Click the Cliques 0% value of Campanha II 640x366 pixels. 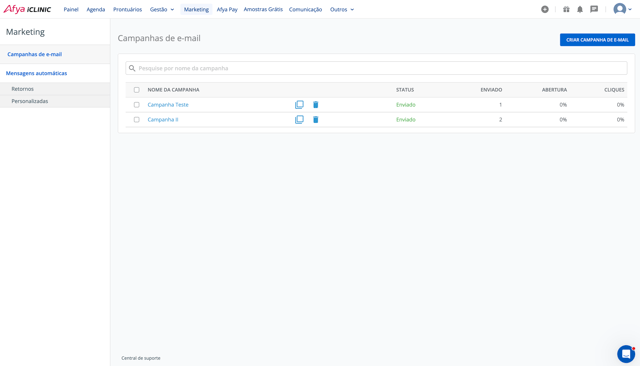620,120
